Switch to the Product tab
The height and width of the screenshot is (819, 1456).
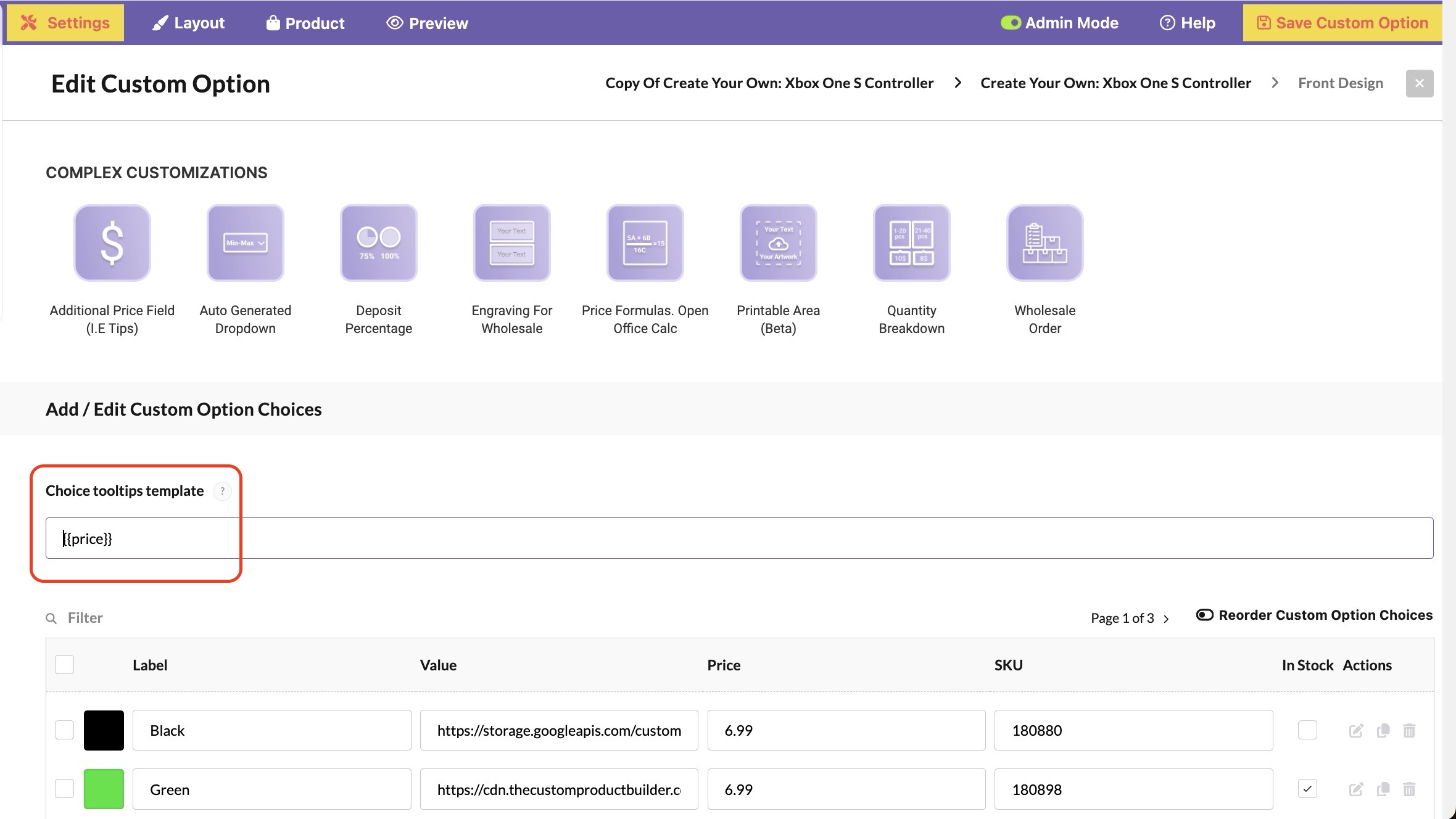(x=305, y=23)
